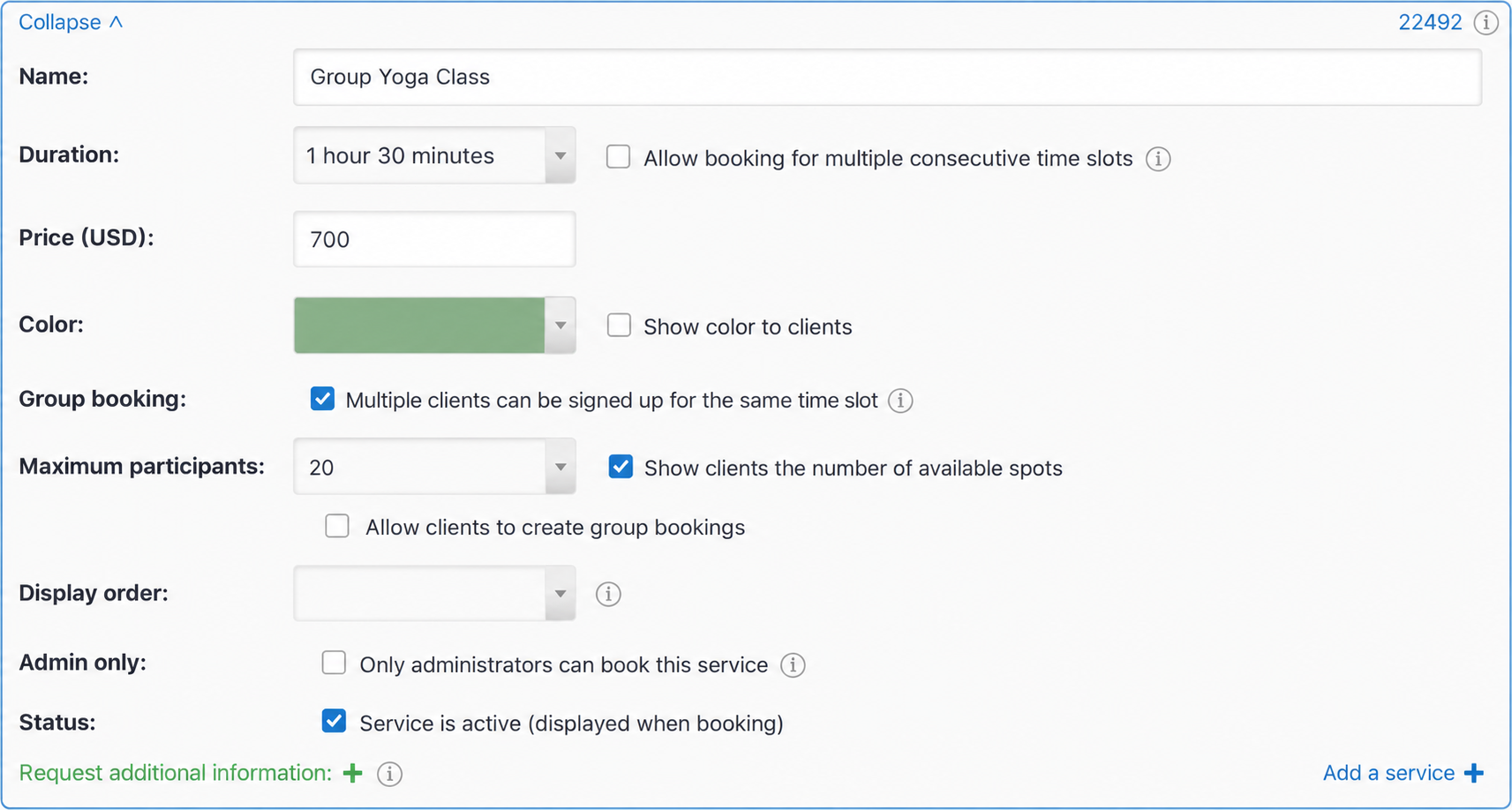Check Show color to clients

tap(619, 325)
